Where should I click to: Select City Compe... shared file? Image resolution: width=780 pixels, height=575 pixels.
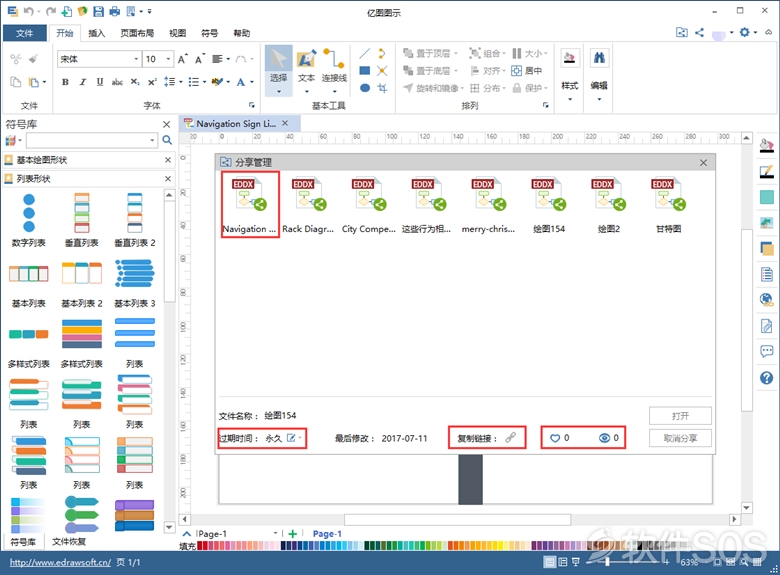pyautogui.click(x=369, y=205)
